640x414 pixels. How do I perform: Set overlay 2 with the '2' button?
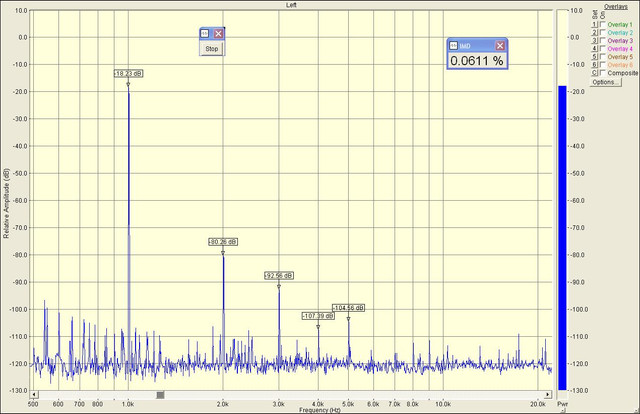click(x=595, y=33)
